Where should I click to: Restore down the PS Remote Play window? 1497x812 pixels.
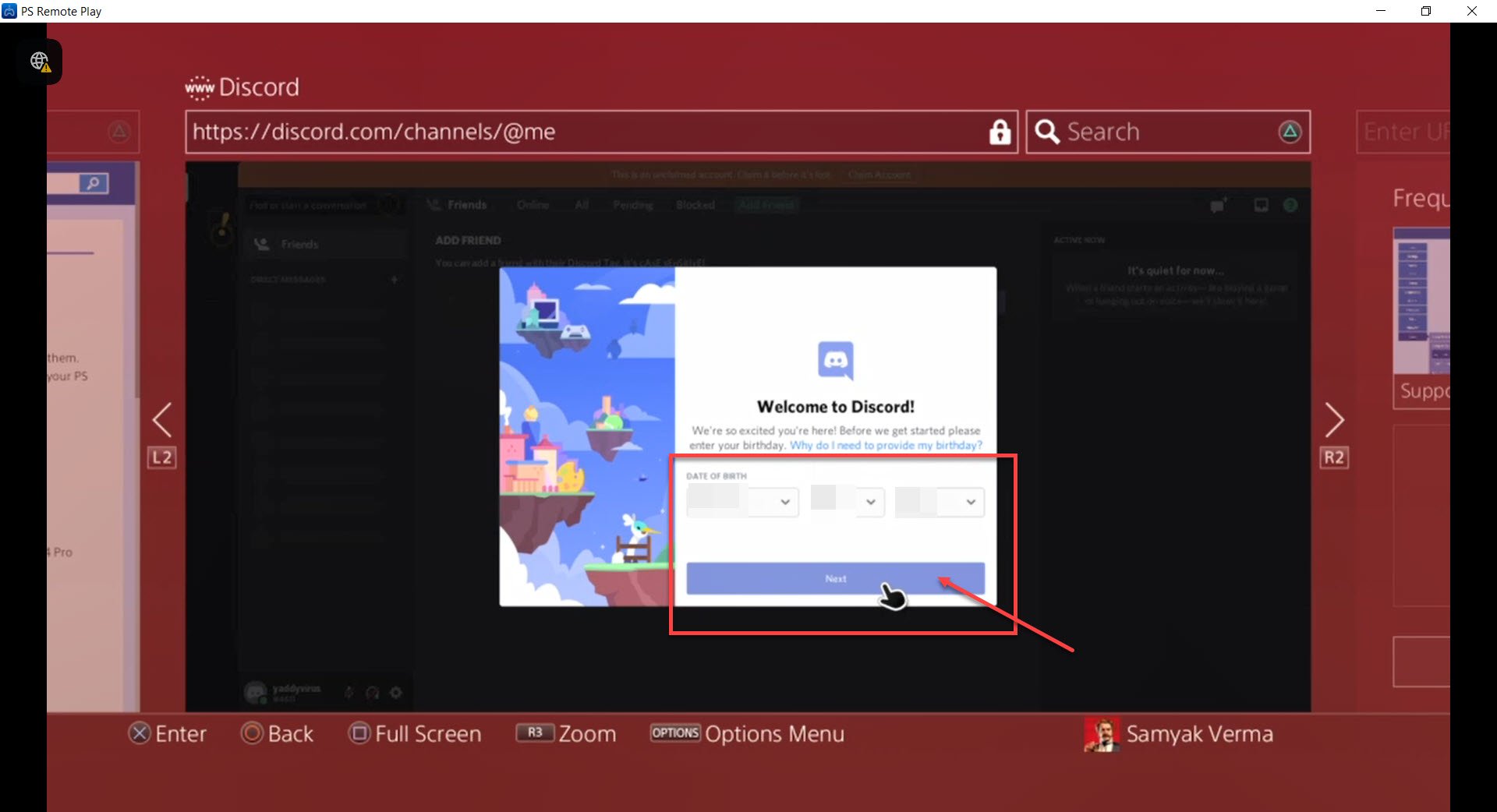[x=1426, y=11]
